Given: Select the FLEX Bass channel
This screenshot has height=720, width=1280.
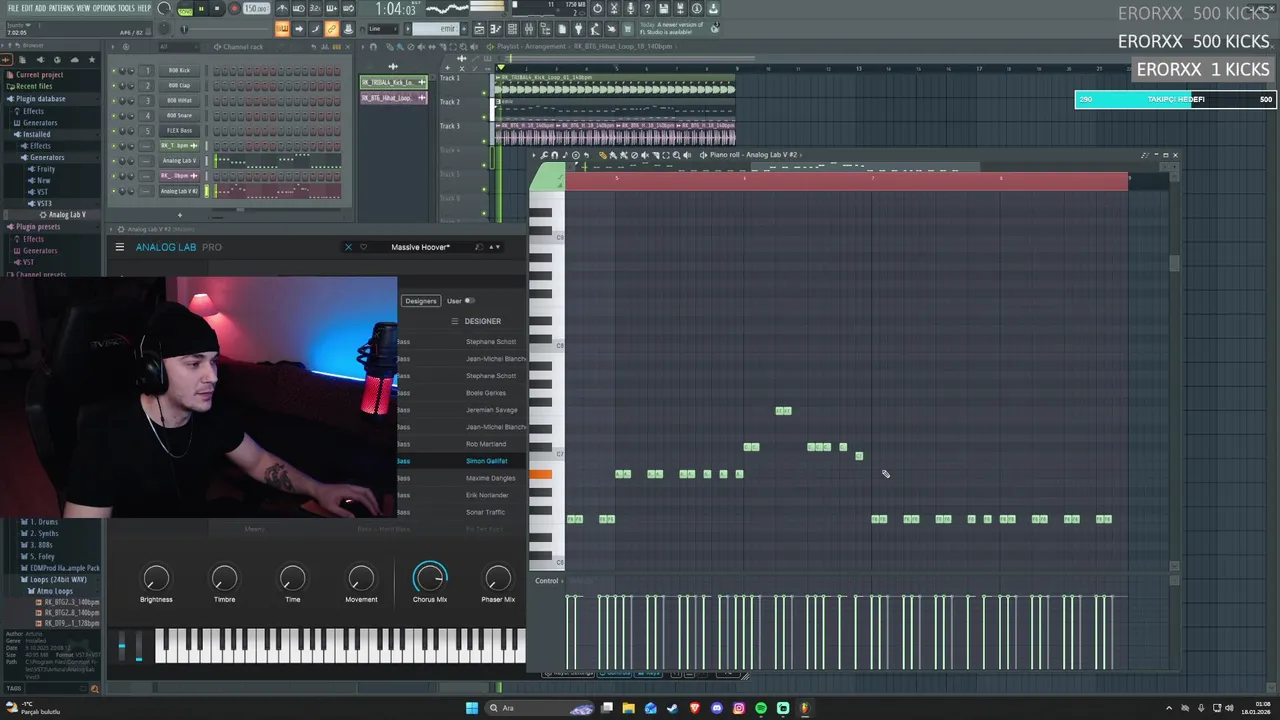Looking at the screenshot, I should click(179, 130).
